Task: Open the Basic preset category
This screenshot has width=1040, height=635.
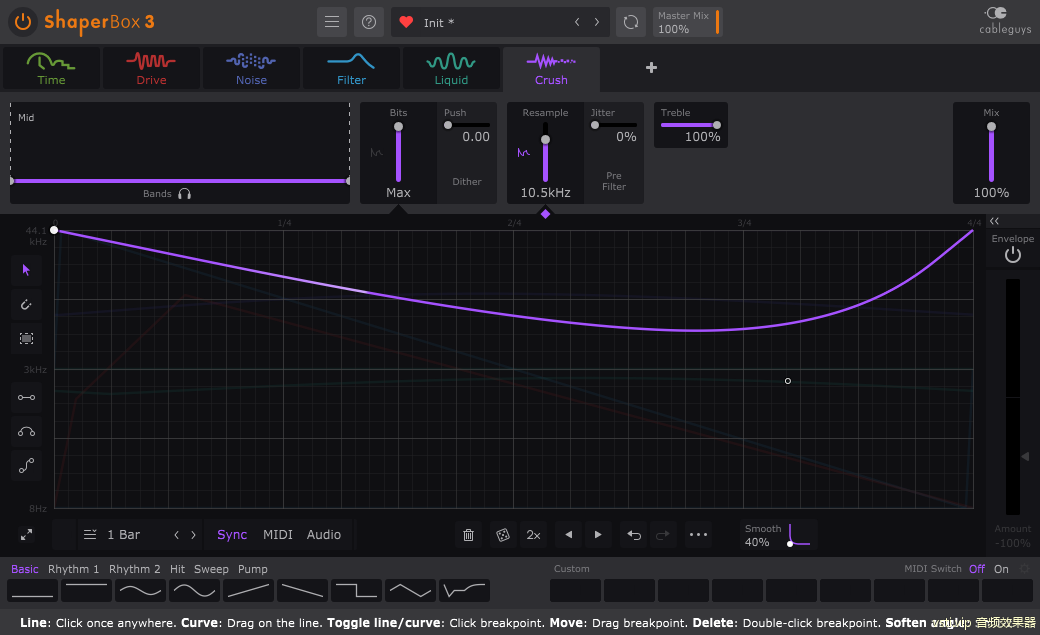Action: (x=25, y=569)
